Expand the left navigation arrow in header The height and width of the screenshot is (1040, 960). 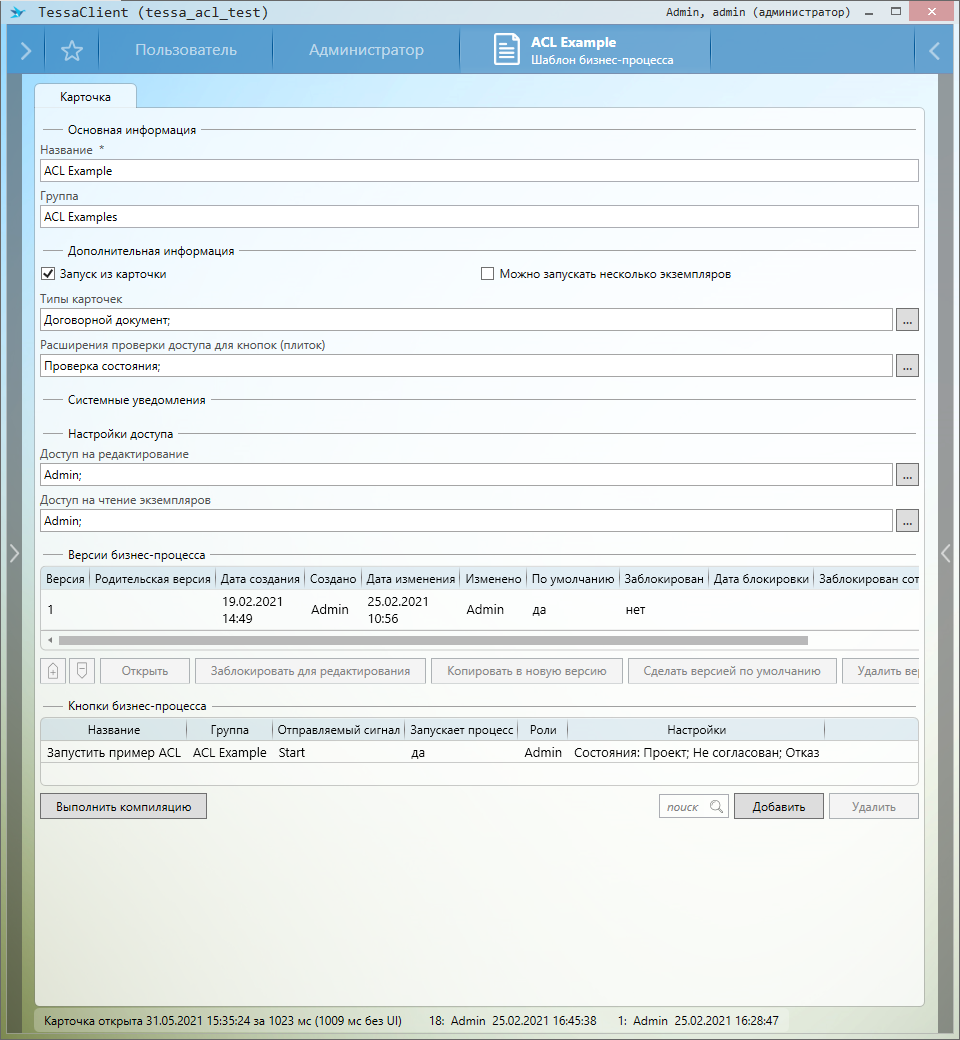coord(26,51)
